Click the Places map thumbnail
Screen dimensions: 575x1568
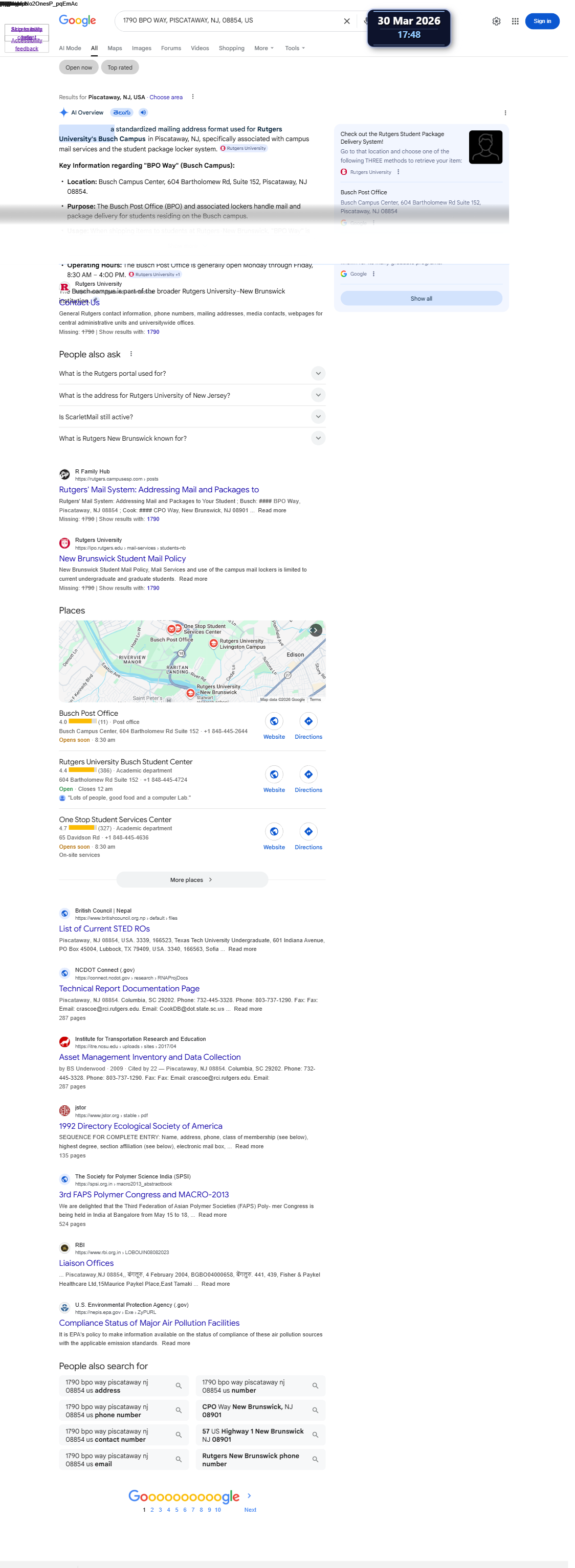point(194,669)
